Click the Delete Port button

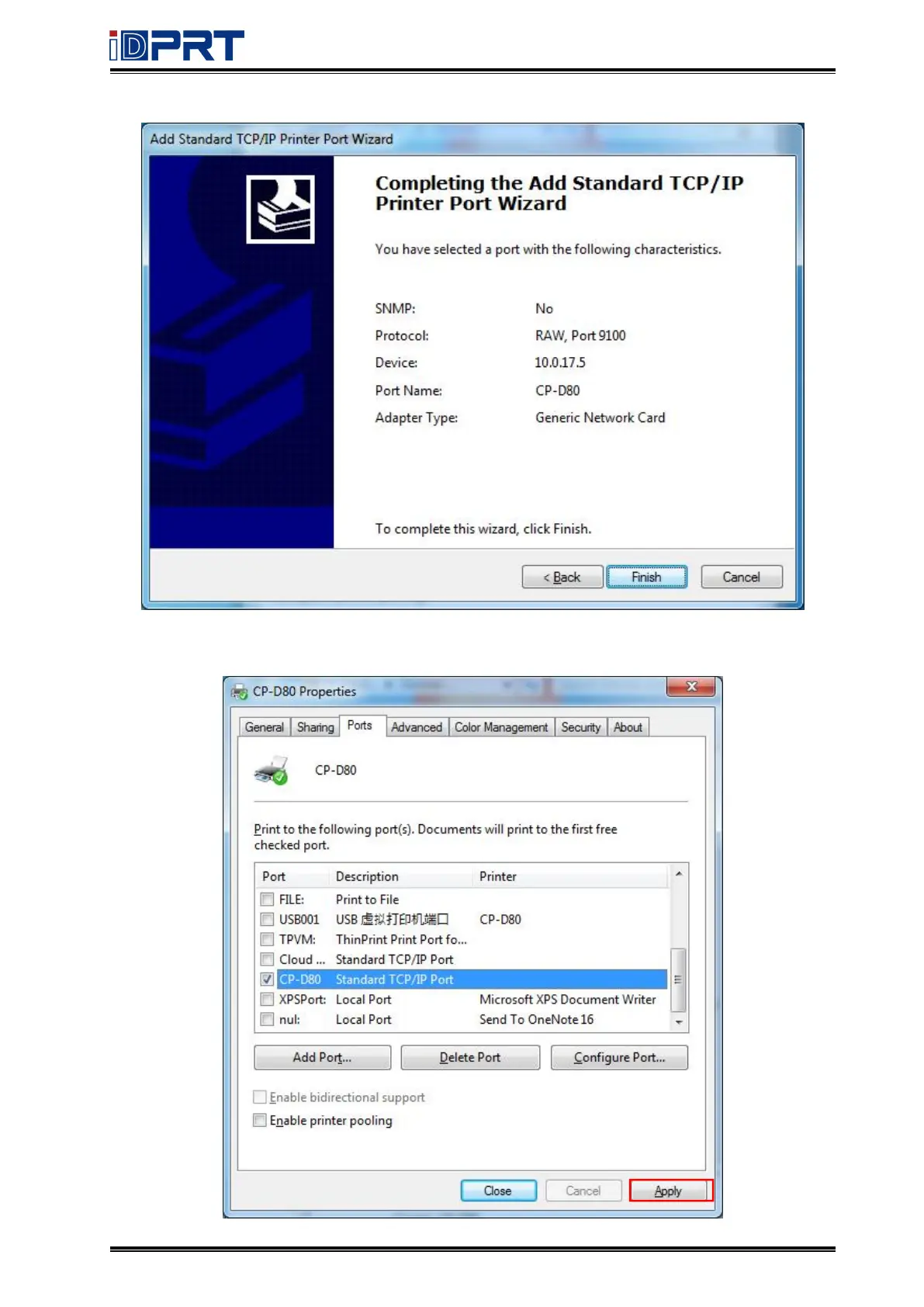470,1058
